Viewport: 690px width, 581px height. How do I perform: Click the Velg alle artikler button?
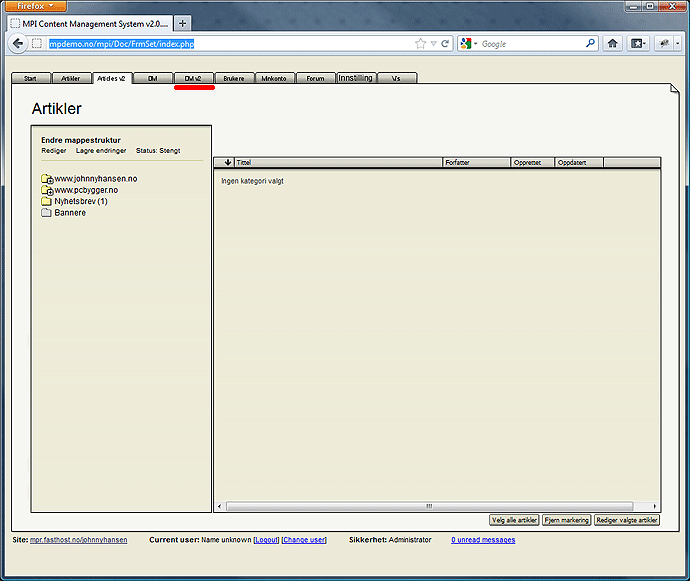coord(514,520)
